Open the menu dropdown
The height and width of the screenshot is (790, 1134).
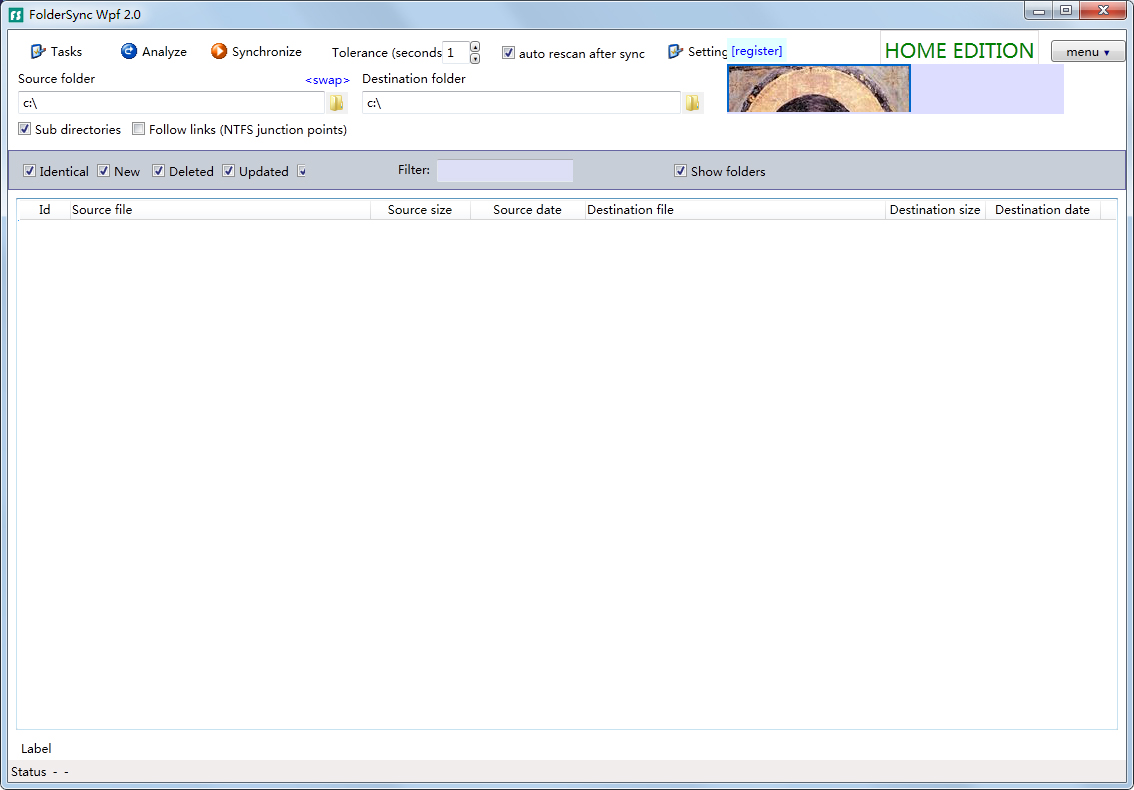[x=1088, y=51]
